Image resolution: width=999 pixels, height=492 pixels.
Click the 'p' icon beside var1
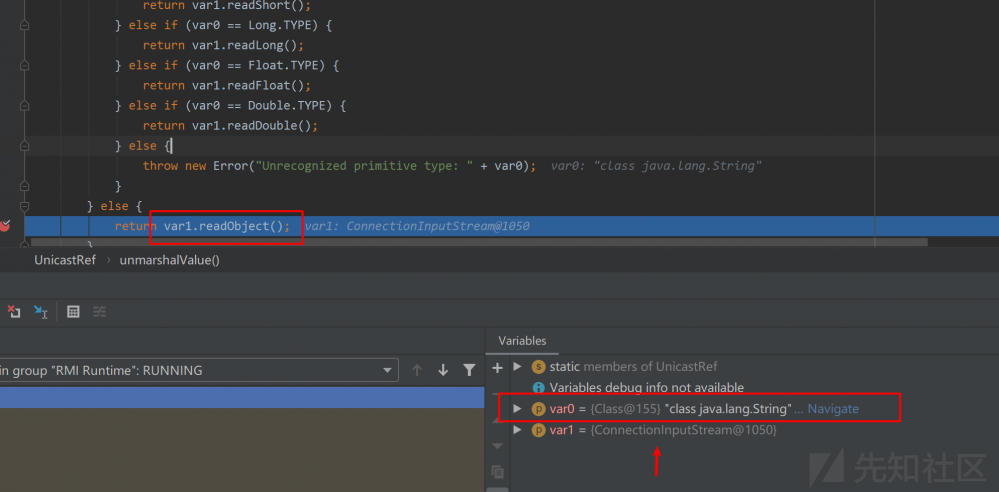click(538, 430)
